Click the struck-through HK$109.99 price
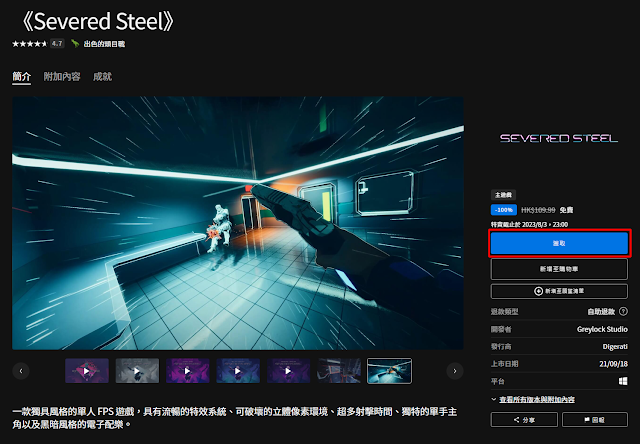Image resolution: width=640 pixels, height=444 pixels. tap(538, 210)
